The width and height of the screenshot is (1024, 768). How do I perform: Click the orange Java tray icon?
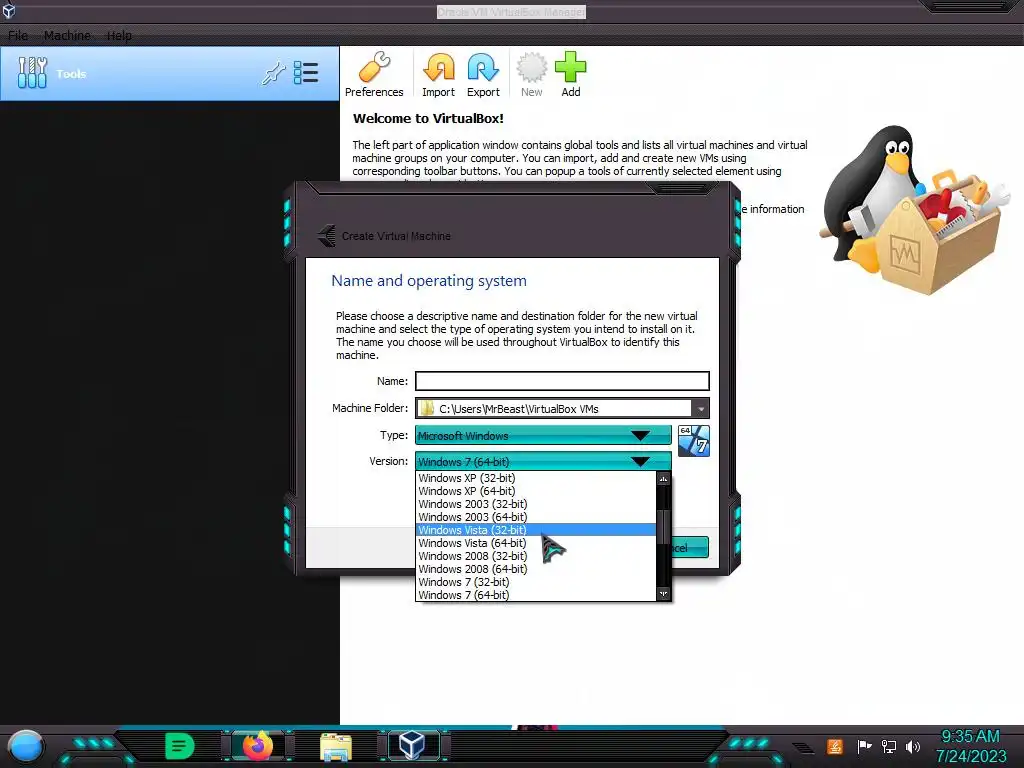835,746
